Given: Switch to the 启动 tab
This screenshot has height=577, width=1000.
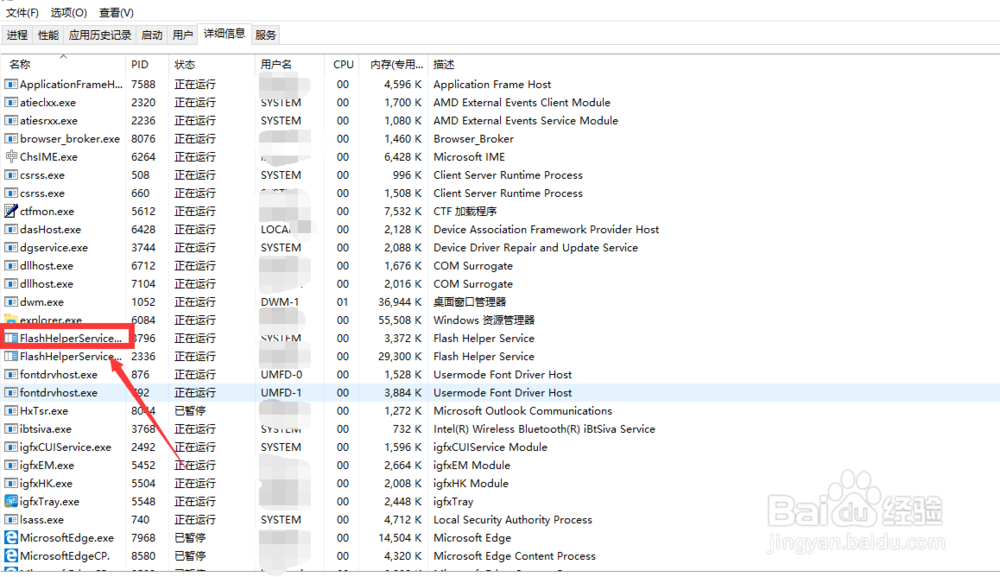Looking at the screenshot, I should [152, 35].
